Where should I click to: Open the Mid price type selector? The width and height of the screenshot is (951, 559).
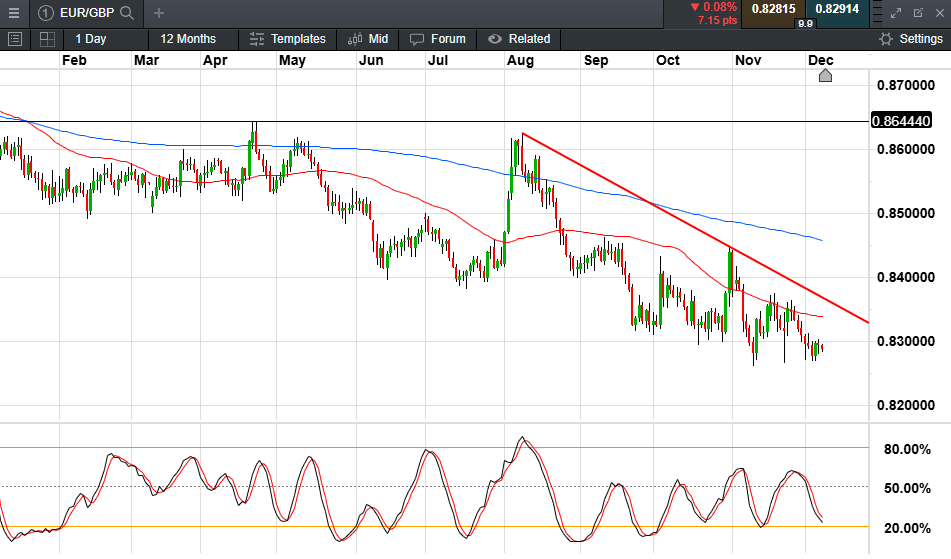tap(368, 39)
